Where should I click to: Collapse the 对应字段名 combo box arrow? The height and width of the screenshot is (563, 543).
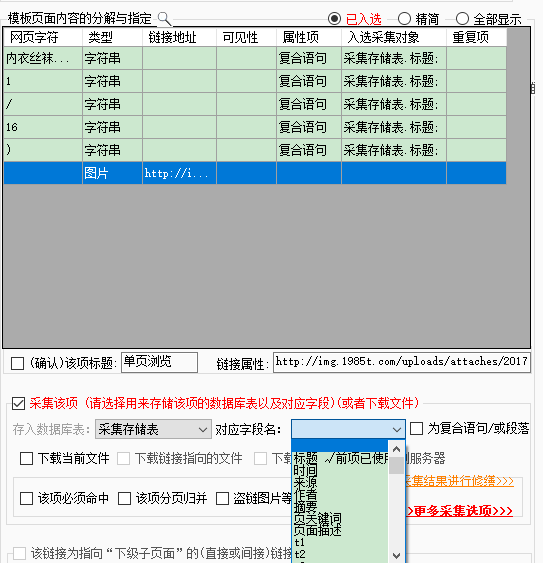pyautogui.click(x=396, y=429)
